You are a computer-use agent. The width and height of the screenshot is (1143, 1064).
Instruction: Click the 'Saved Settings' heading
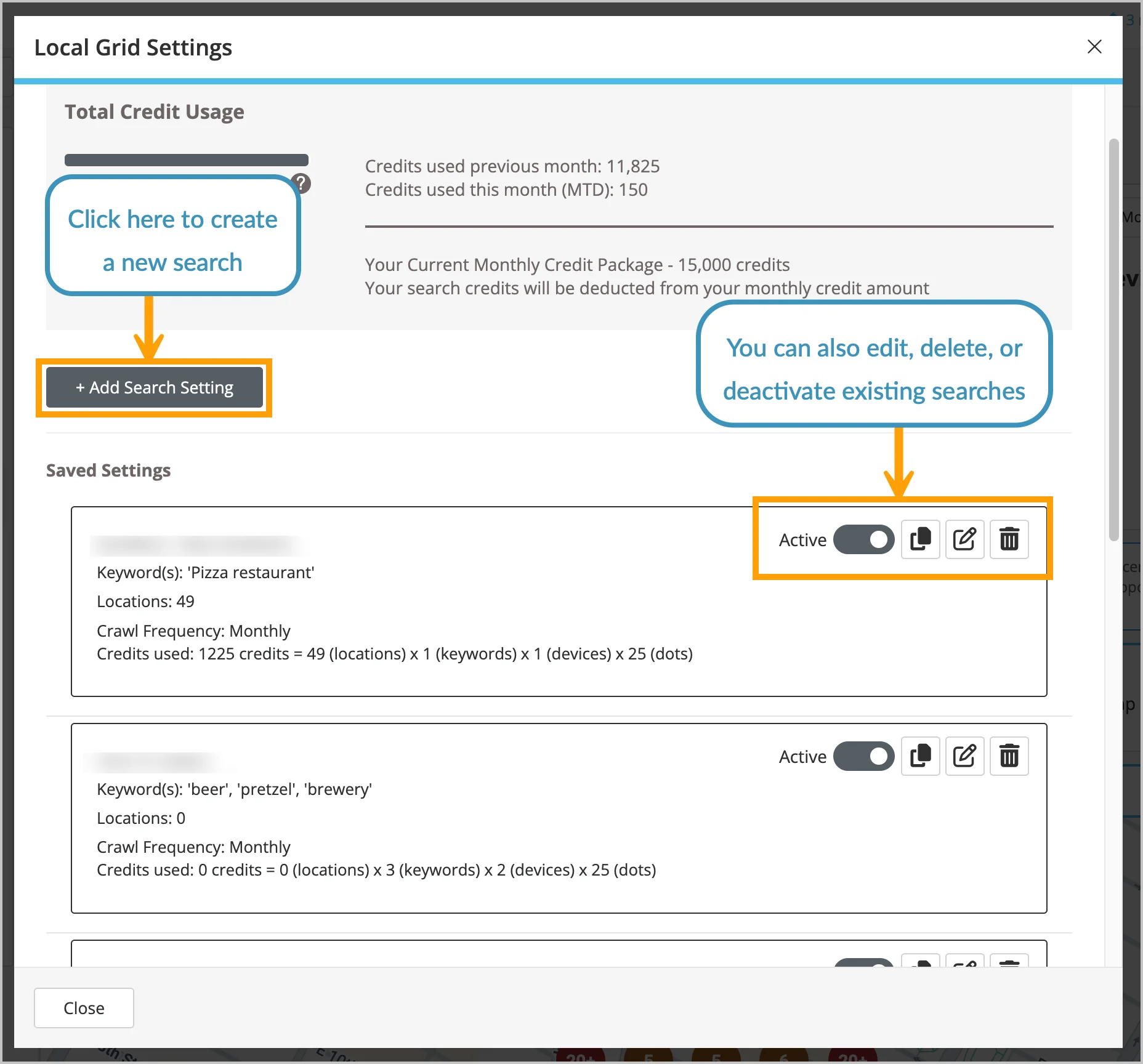(x=108, y=470)
